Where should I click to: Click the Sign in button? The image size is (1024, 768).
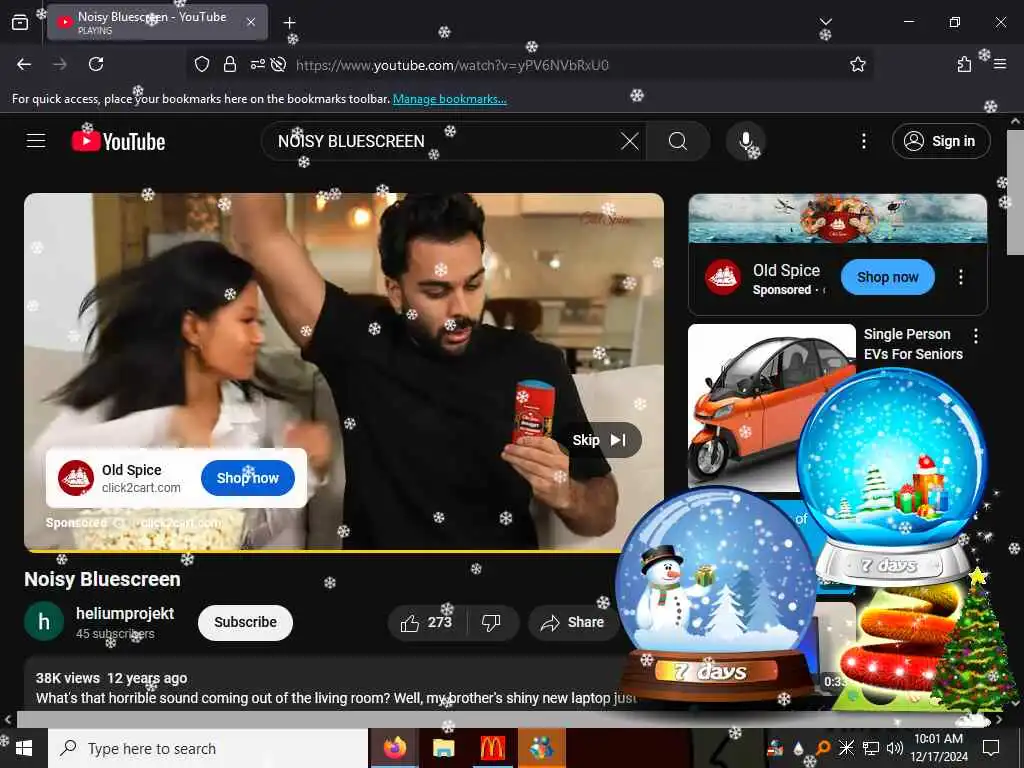(x=941, y=141)
